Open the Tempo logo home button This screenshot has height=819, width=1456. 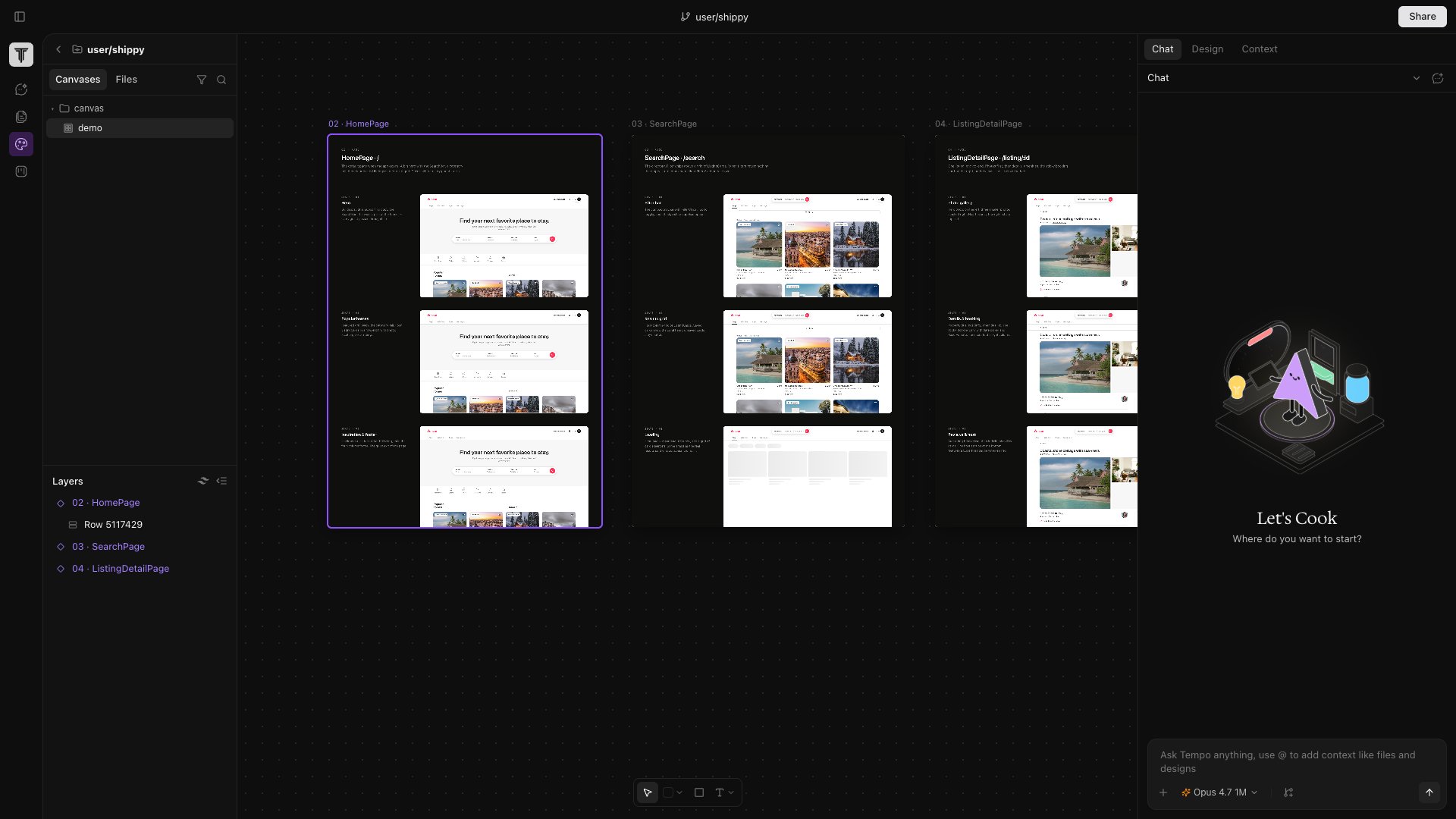(x=21, y=55)
